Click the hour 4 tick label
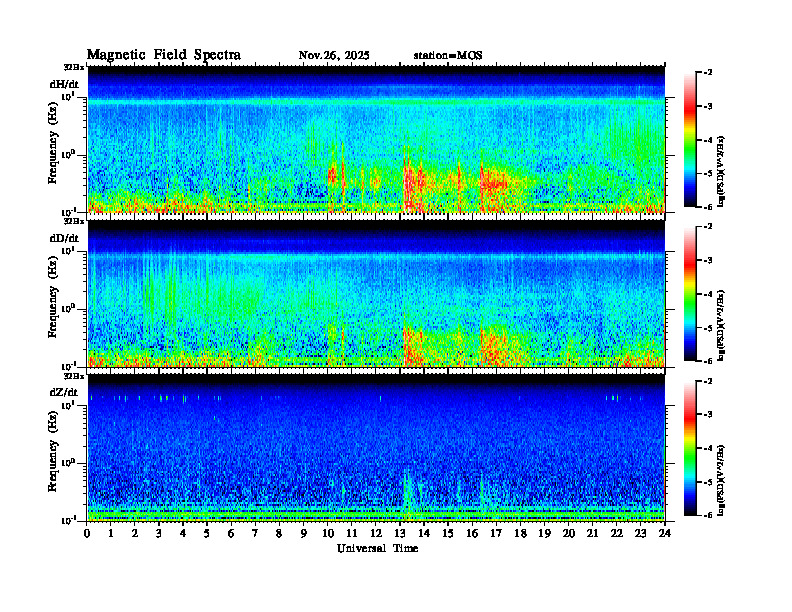The width and height of the screenshot is (792, 612). click(183, 534)
